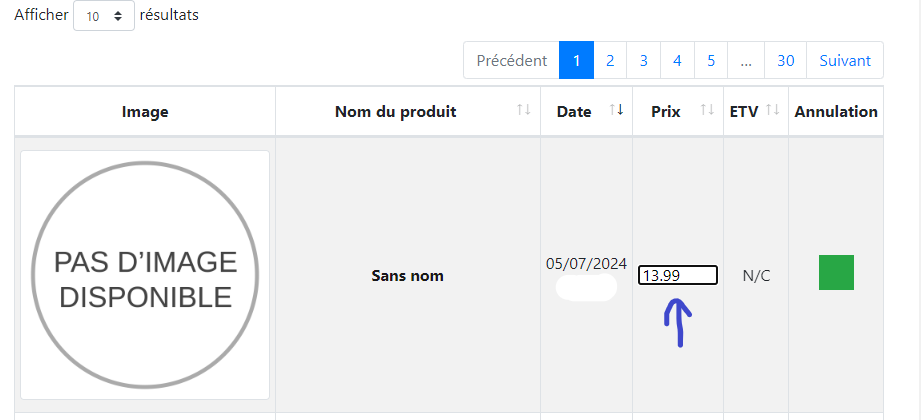Click the pagination ellipsis item
The height and width of the screenshot is (420, 921).
[746, 60]
